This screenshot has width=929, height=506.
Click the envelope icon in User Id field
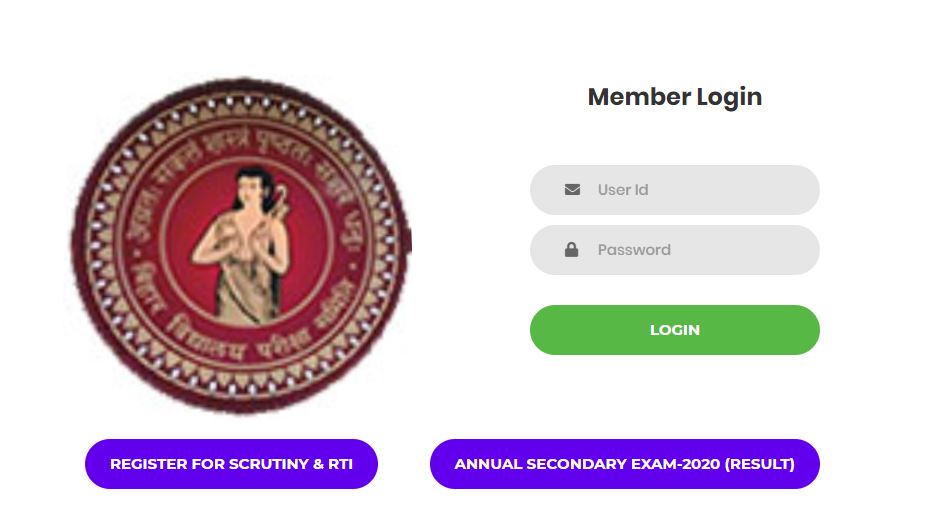tap(572, 190)
